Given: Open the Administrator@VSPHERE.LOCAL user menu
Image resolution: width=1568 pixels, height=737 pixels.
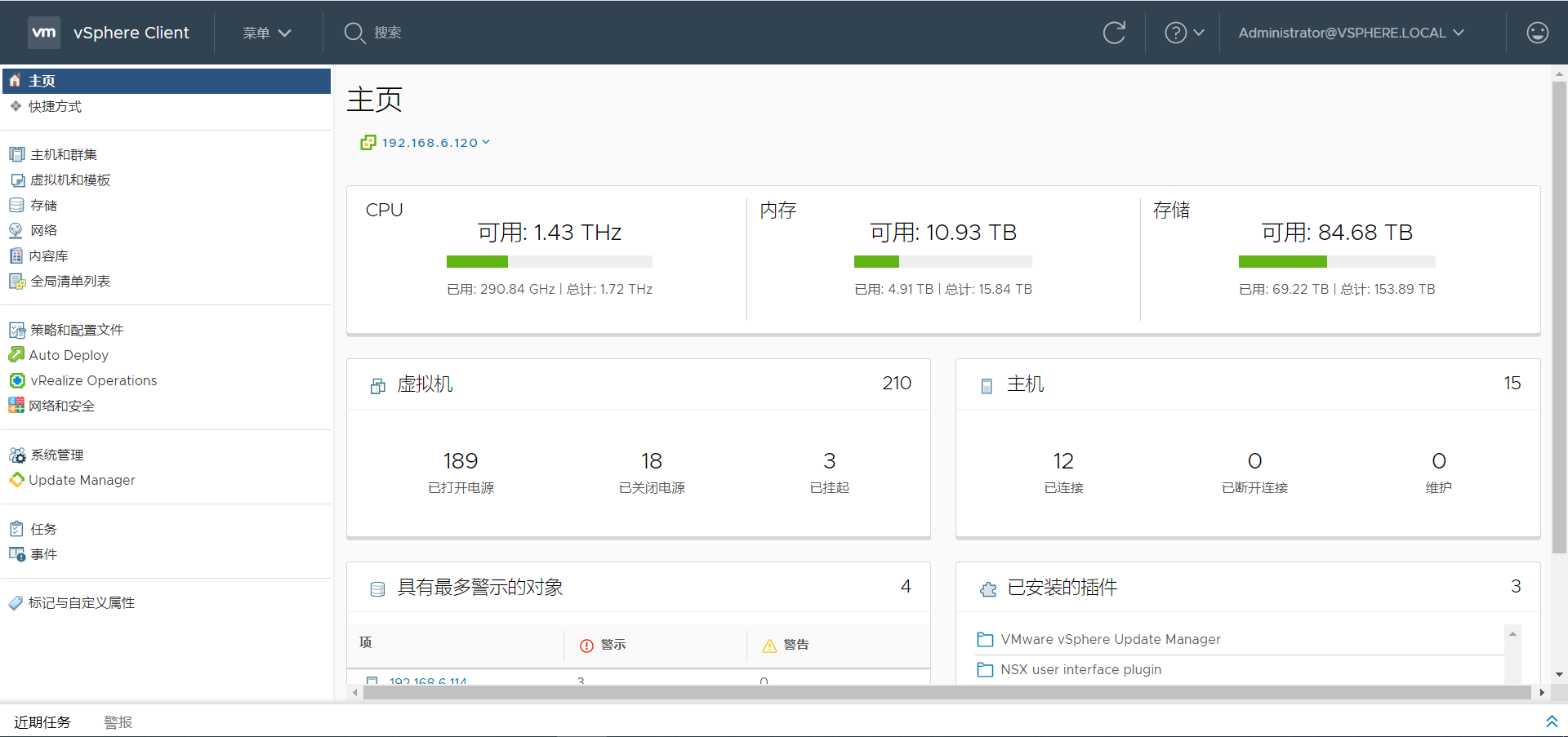Looking at the screenshot, I should coord(1351,33).
